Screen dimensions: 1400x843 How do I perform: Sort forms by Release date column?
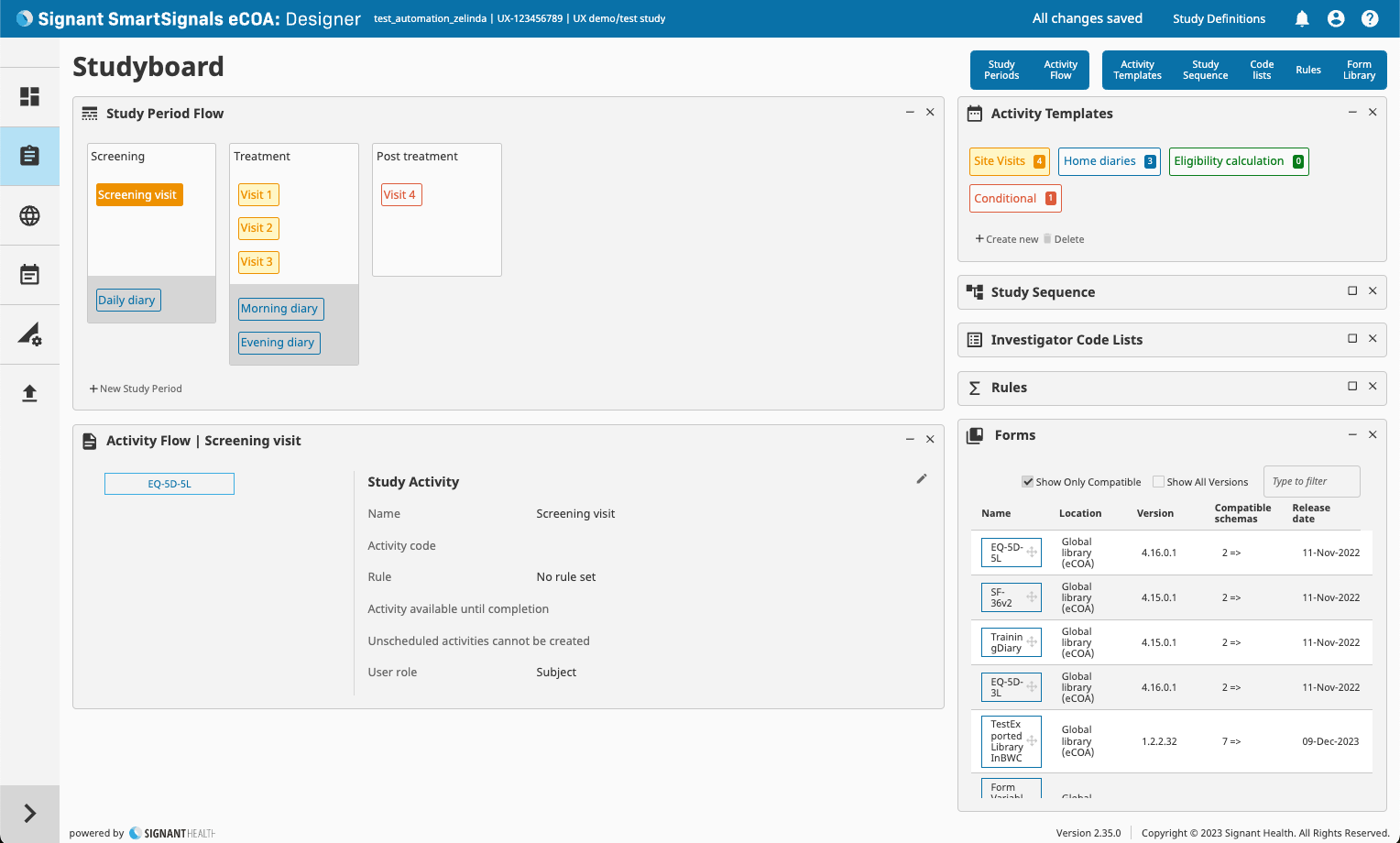pos(1311,513)
